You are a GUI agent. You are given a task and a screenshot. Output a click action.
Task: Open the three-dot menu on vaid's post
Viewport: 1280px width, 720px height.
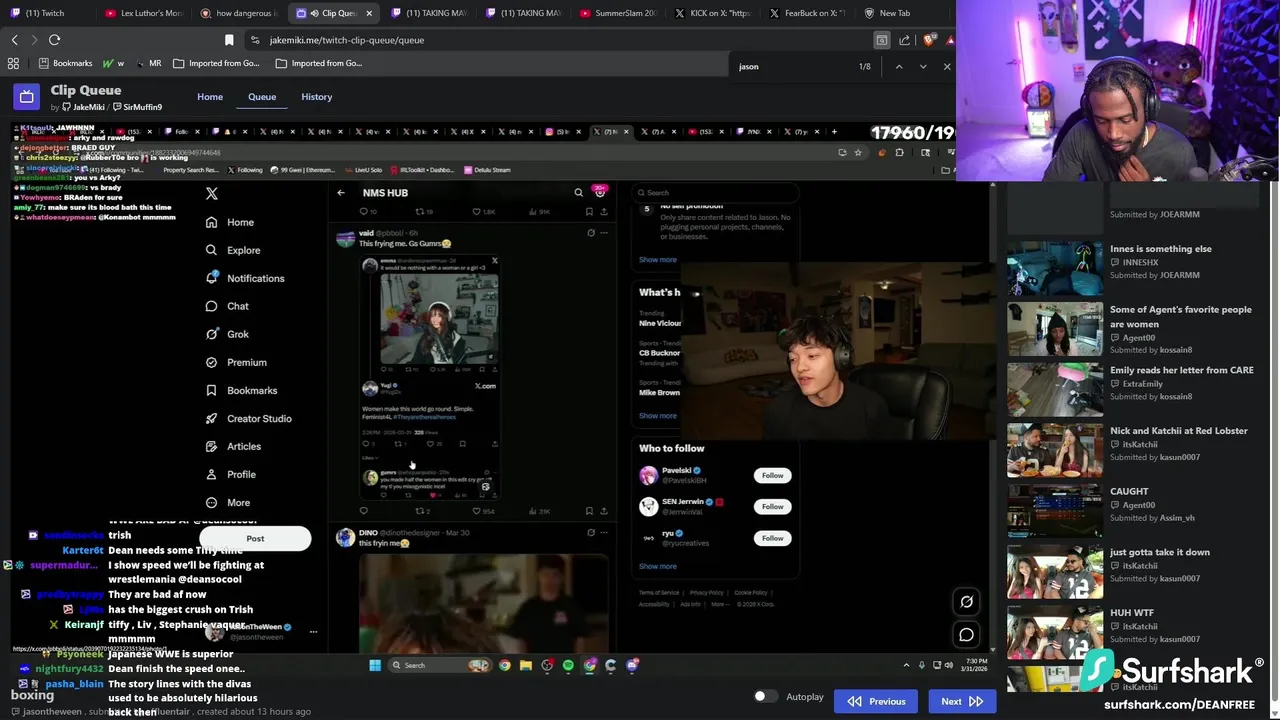pos(603,233)
